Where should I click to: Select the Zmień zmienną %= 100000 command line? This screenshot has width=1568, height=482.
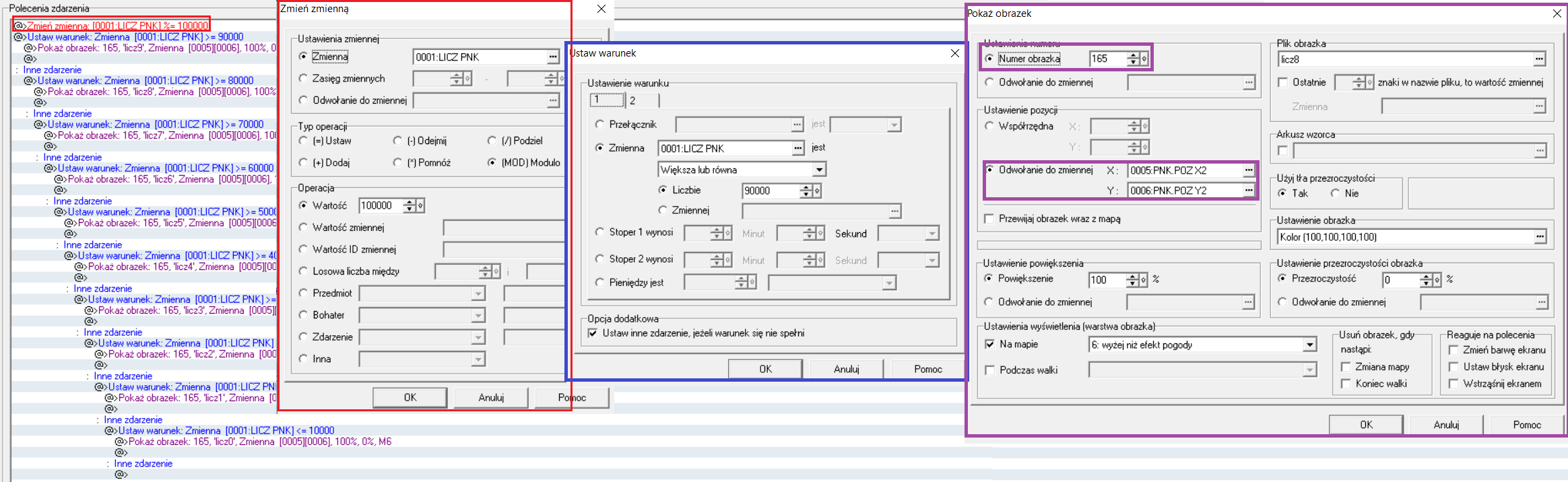click(111, 26)
